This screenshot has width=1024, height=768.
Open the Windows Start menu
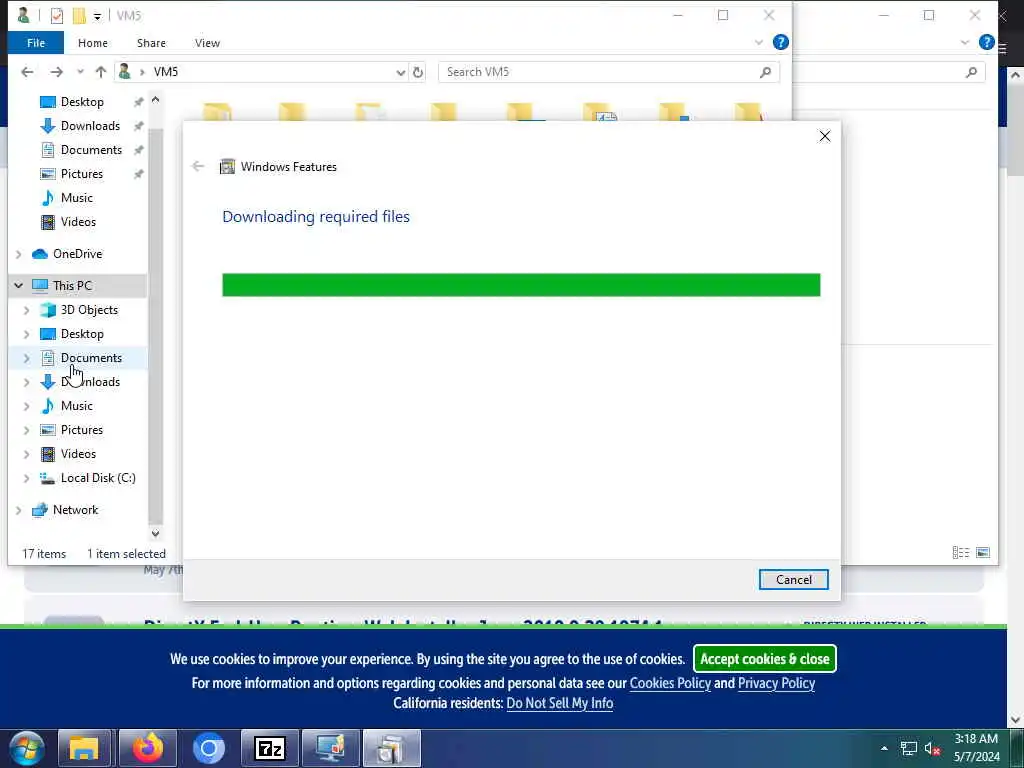click(x=26, y=748)
